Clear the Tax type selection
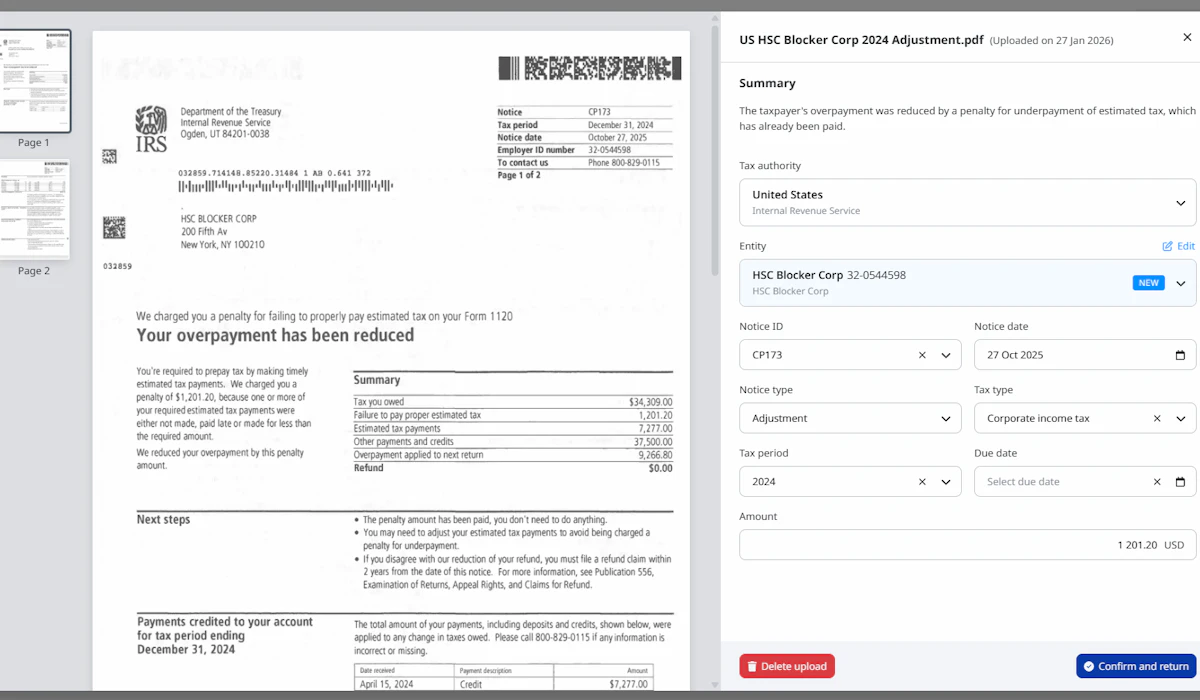The height and width of the screenshot is (700, 1200). tap(1157, 418)
